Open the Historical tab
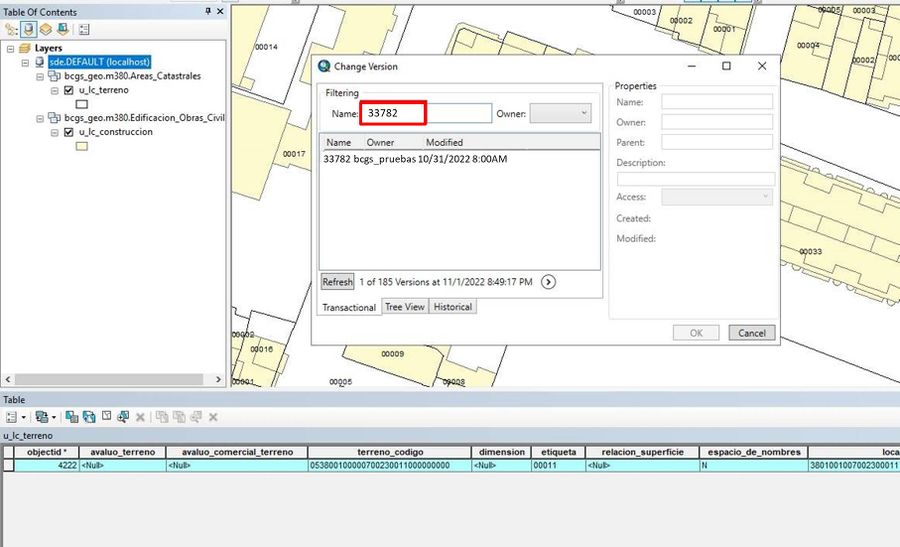This screenshot has width=900, height=547. (x=452, y=307)
